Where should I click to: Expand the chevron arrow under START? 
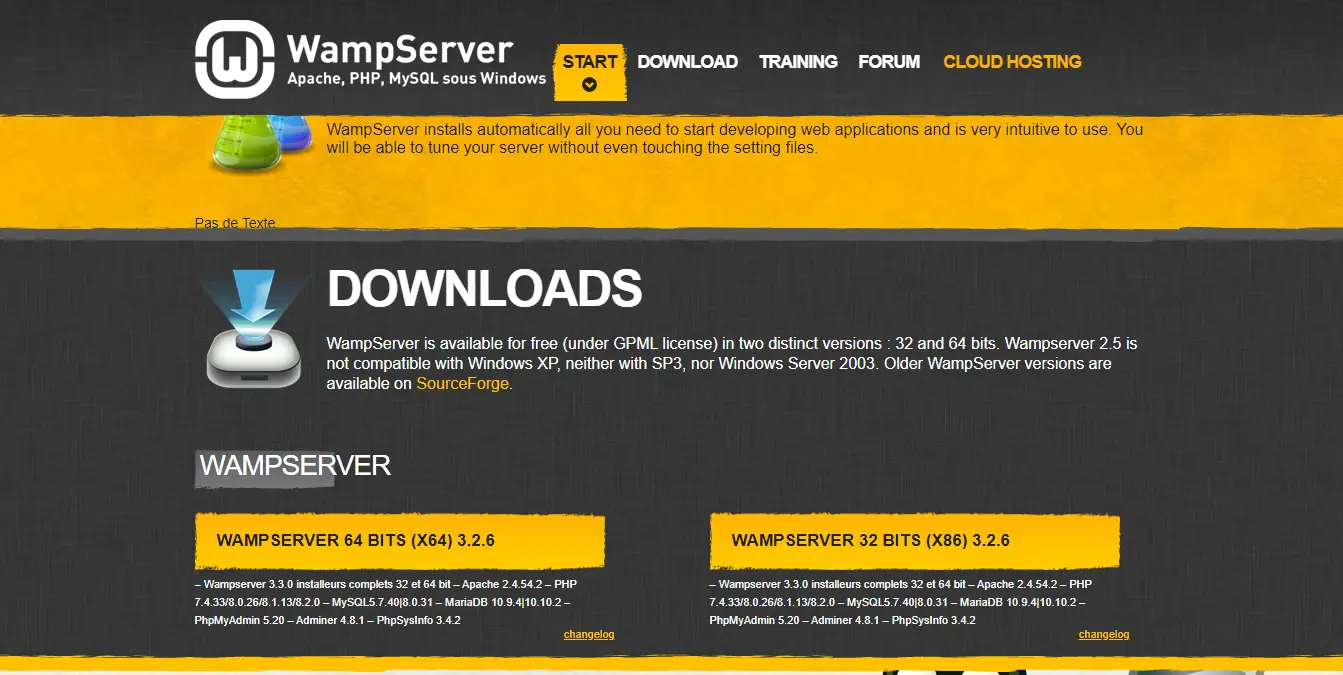coord(590,85)
